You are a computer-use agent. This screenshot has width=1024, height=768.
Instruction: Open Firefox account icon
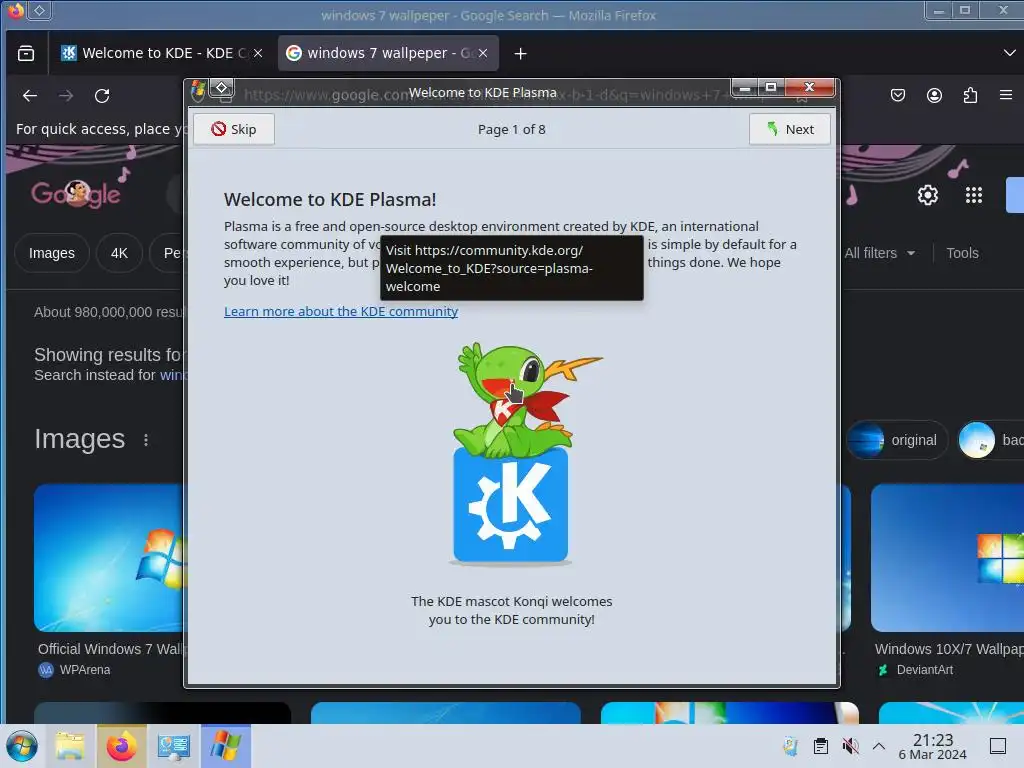coord(935,95)
